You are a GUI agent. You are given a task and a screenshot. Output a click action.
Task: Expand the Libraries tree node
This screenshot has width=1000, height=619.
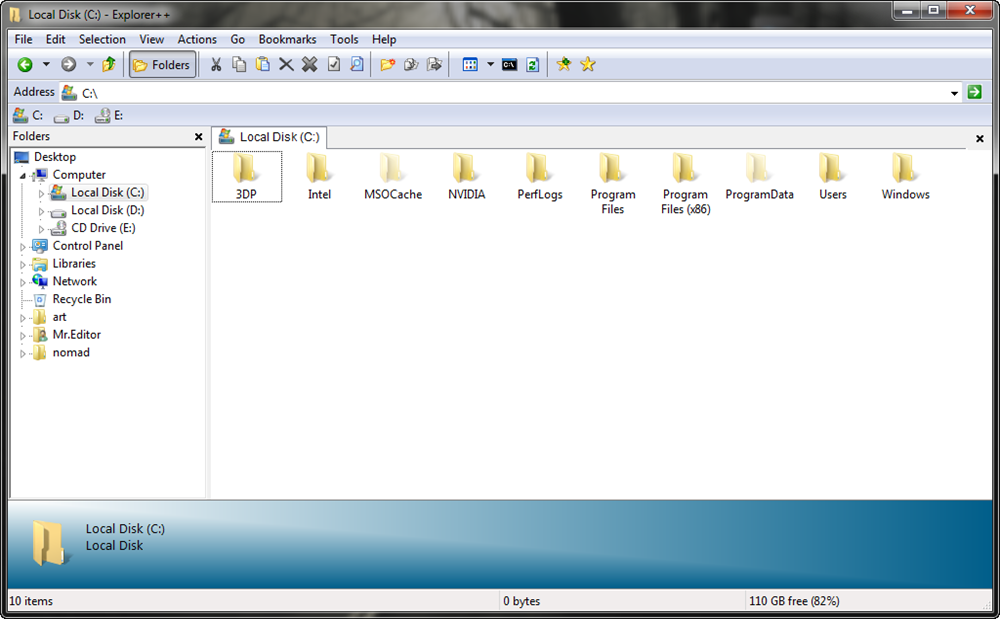click(23, 265)
